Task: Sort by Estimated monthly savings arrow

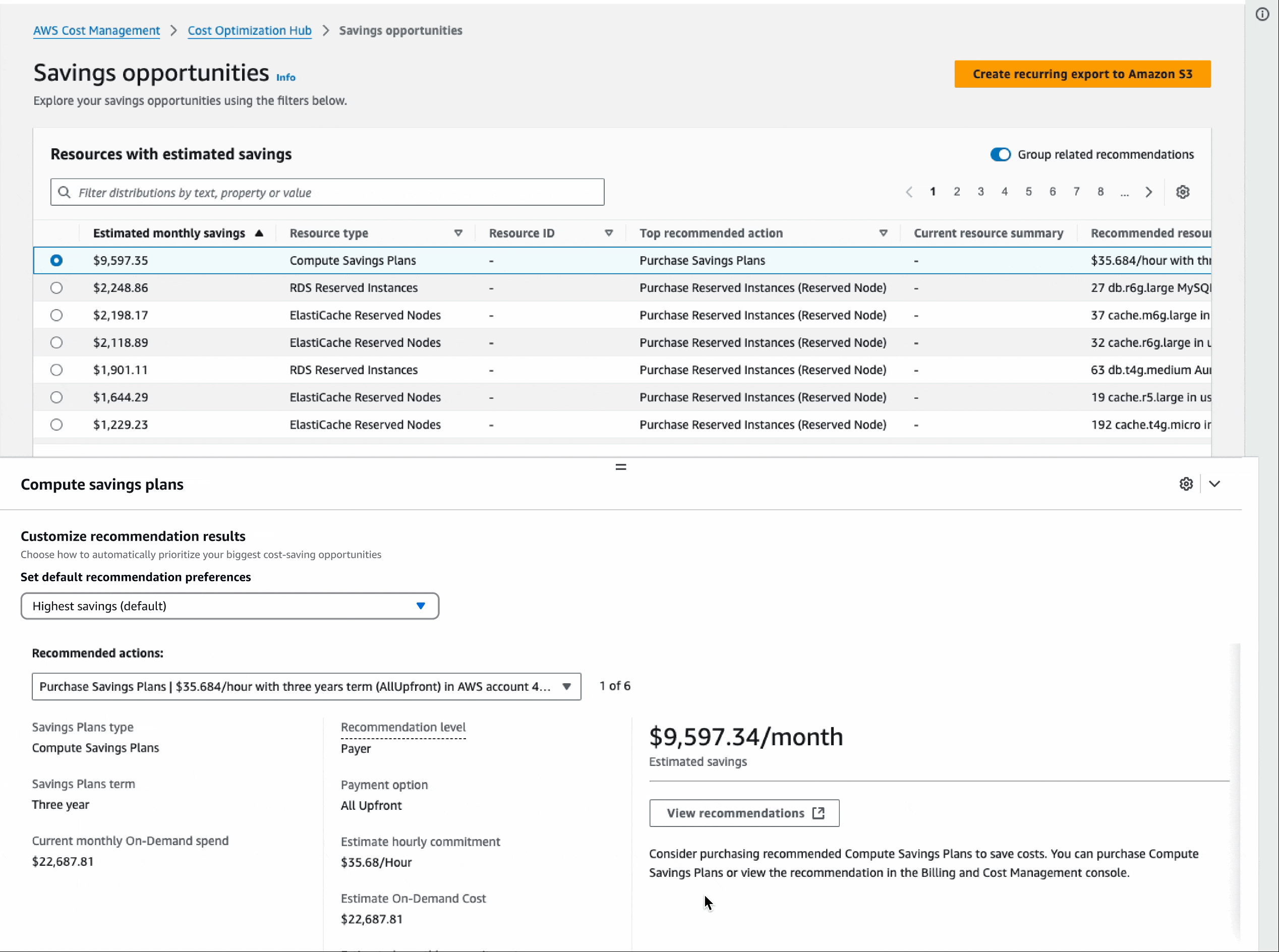Action: pyautogui.click(x=259, y=233)
